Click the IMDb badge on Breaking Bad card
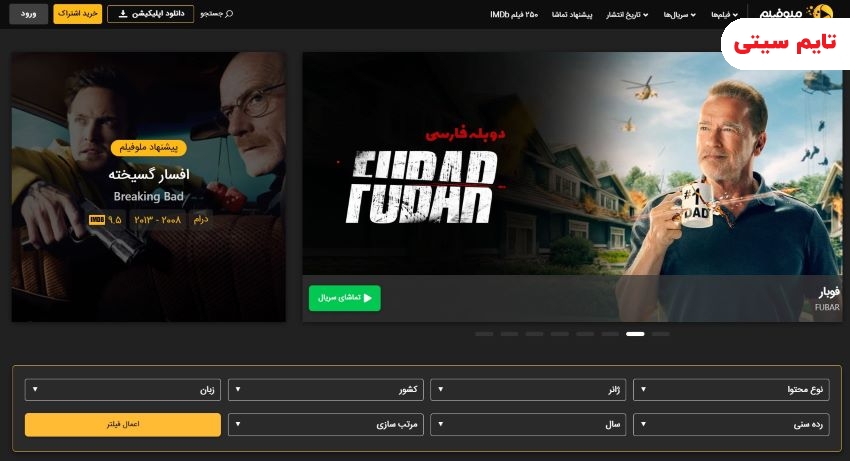850x461 pixels. pyautogui.click(x=96, y=220)
